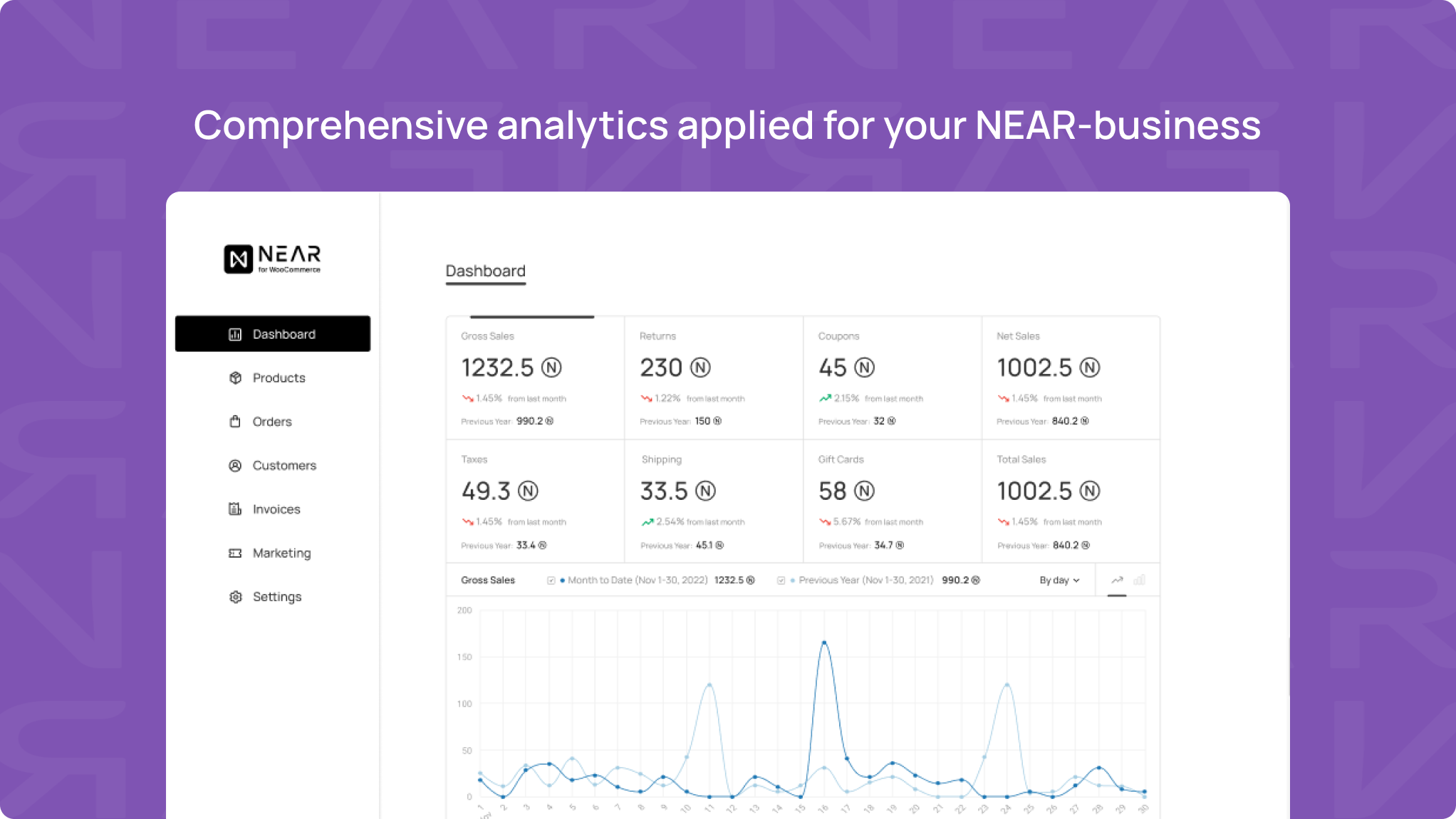Select the Dashboard heading tab

[x=485, y=271]
